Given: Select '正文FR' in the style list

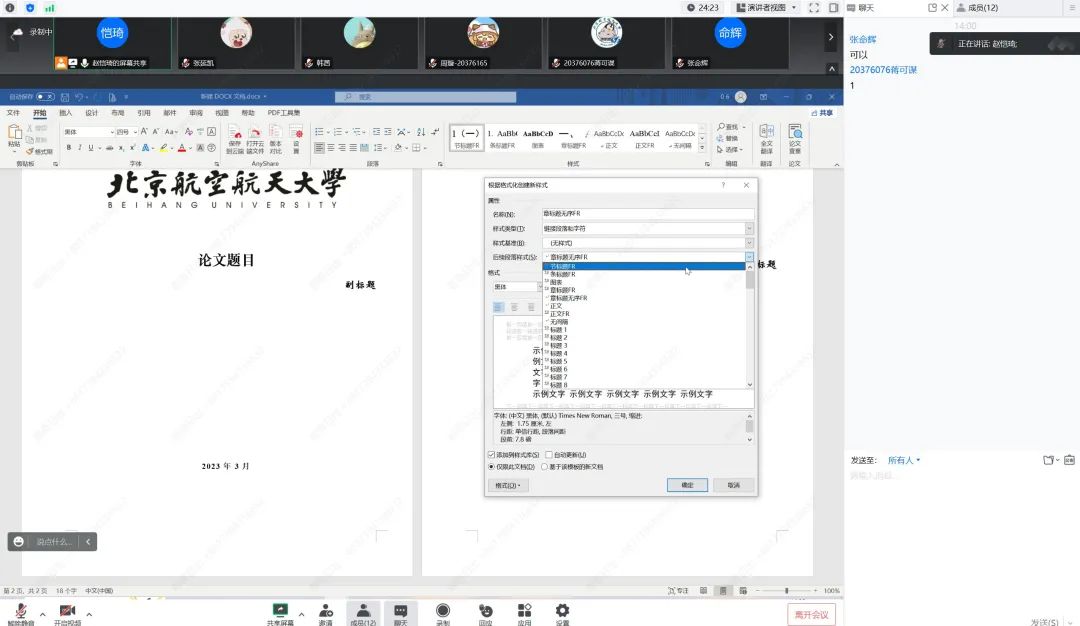Looking at the screenshot, I should (x=560, y=314).
